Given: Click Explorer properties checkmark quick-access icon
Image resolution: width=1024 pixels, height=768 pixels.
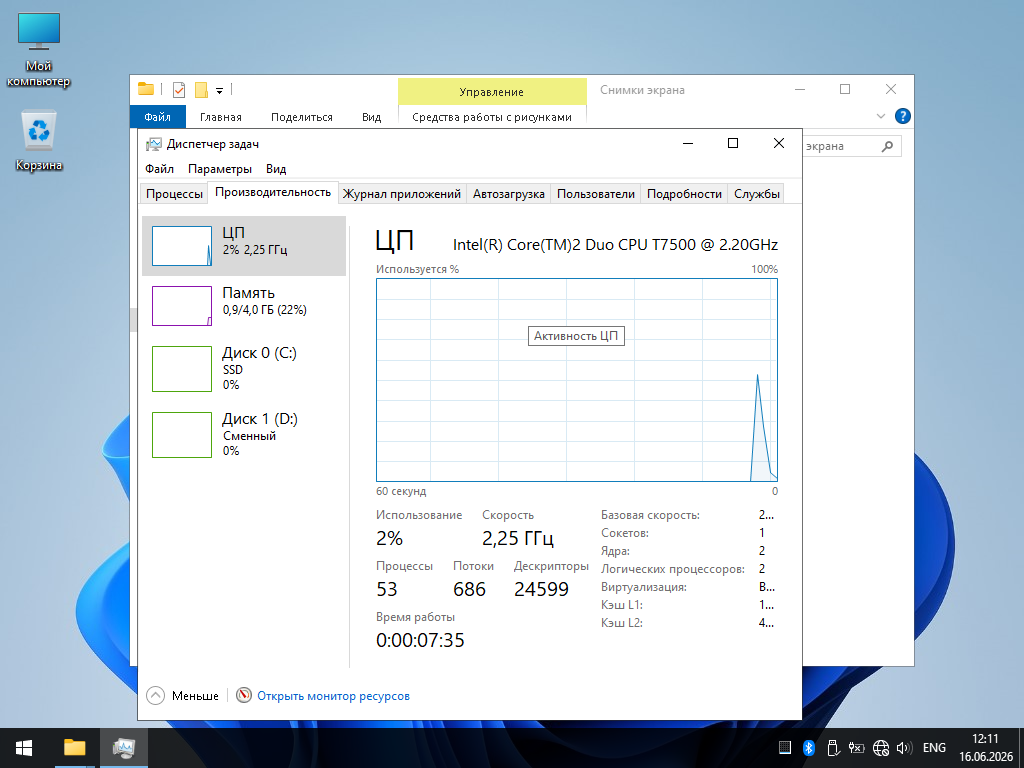Looking at the screenshot, I should (x=178, y=89).
